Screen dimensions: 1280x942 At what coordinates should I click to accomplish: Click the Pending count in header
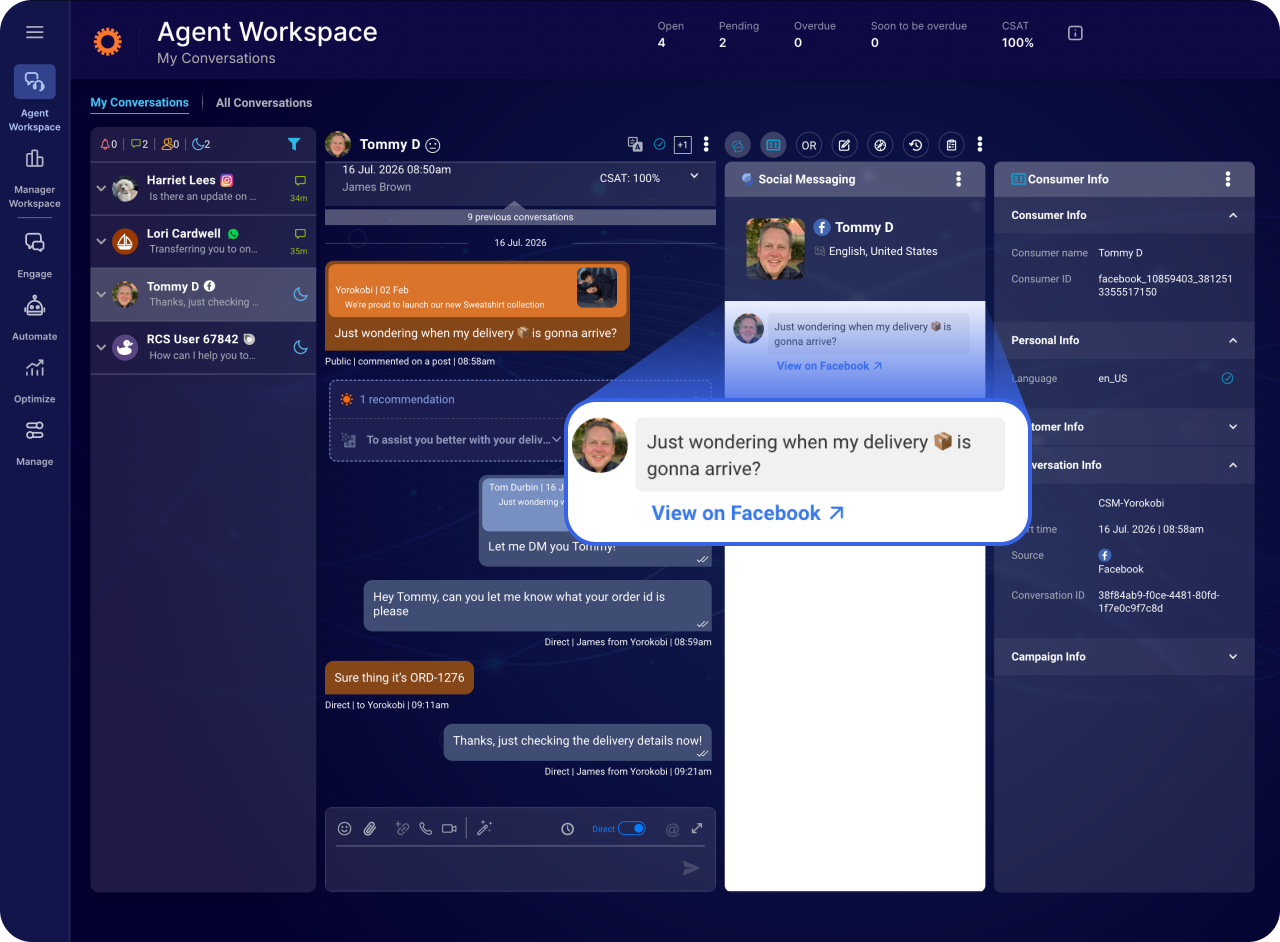(x=723, y=43)
